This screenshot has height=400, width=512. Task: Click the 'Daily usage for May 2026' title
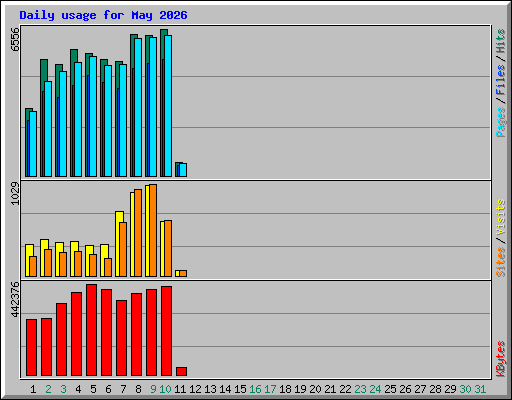[103, 15]
